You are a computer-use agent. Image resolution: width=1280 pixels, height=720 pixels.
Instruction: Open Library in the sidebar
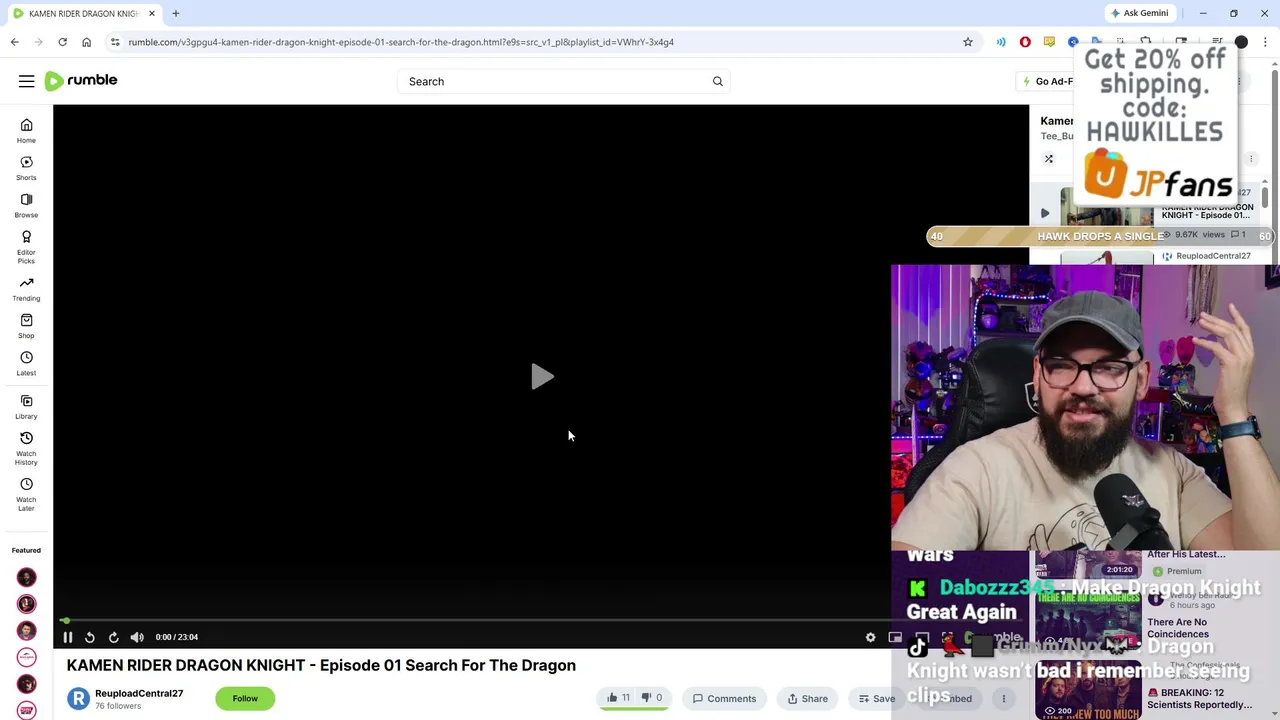[x=26, y=407]
